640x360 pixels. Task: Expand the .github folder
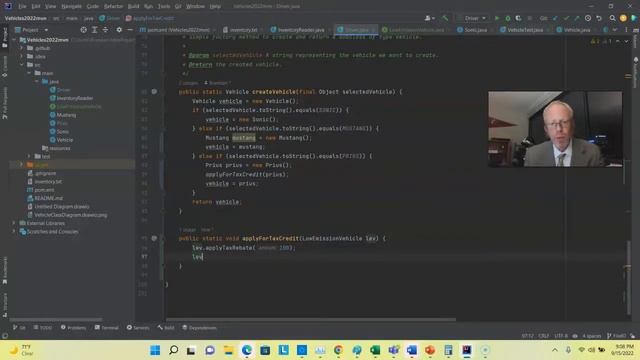(x=22, y=48)
